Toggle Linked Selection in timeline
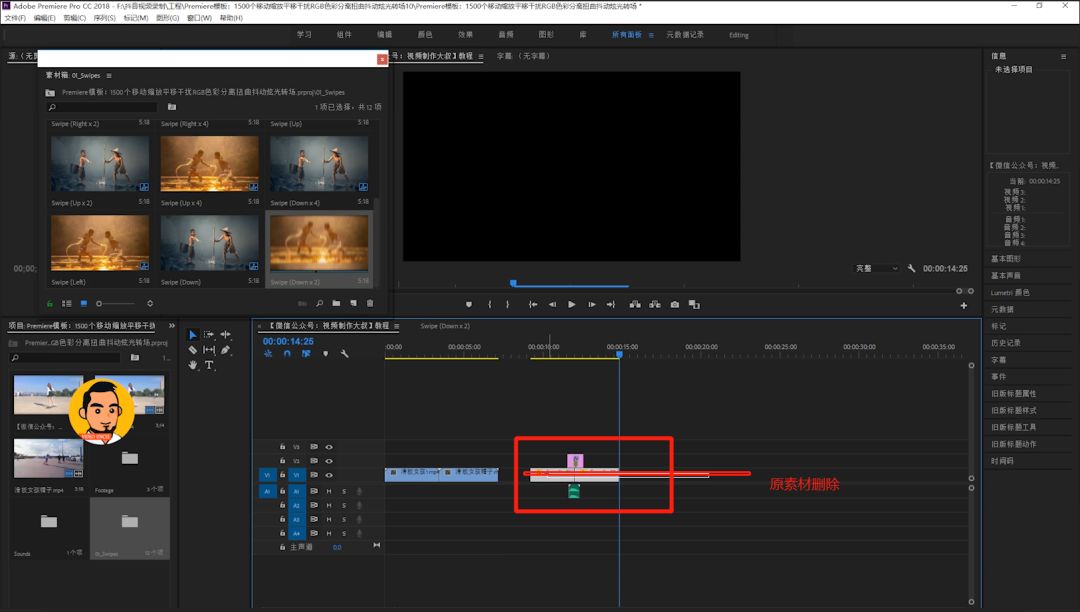The height and width of the screenshot is (612, 1080). 306,354
